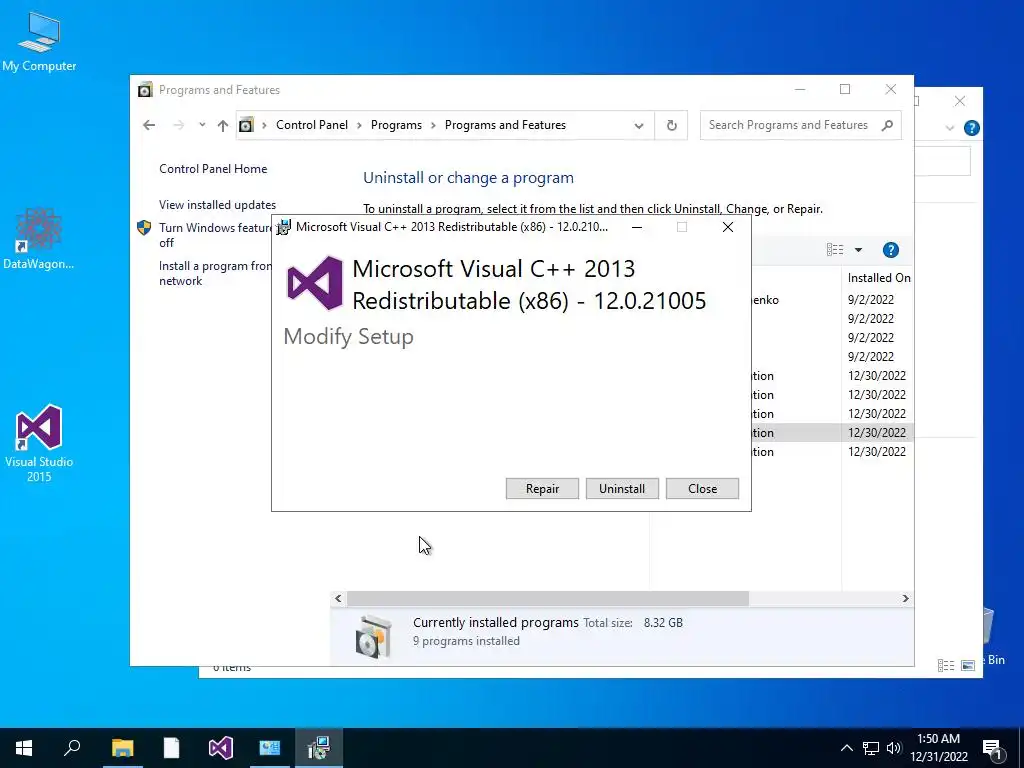Open the recent locations dropdown
Image resolution: width=1024 pixels, height=768 pixels.
(202, 125)
